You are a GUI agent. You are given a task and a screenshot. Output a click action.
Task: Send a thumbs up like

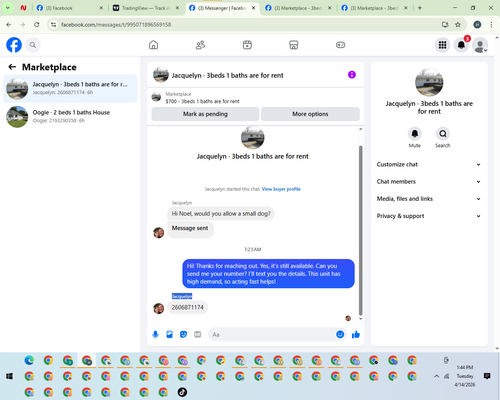(356, 334)
